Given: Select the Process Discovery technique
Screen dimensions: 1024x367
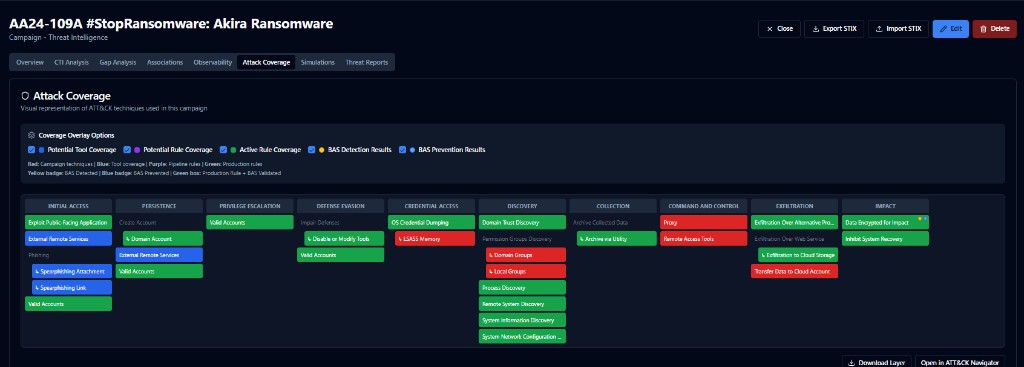Looking at the screenshot, I should 522,287.
